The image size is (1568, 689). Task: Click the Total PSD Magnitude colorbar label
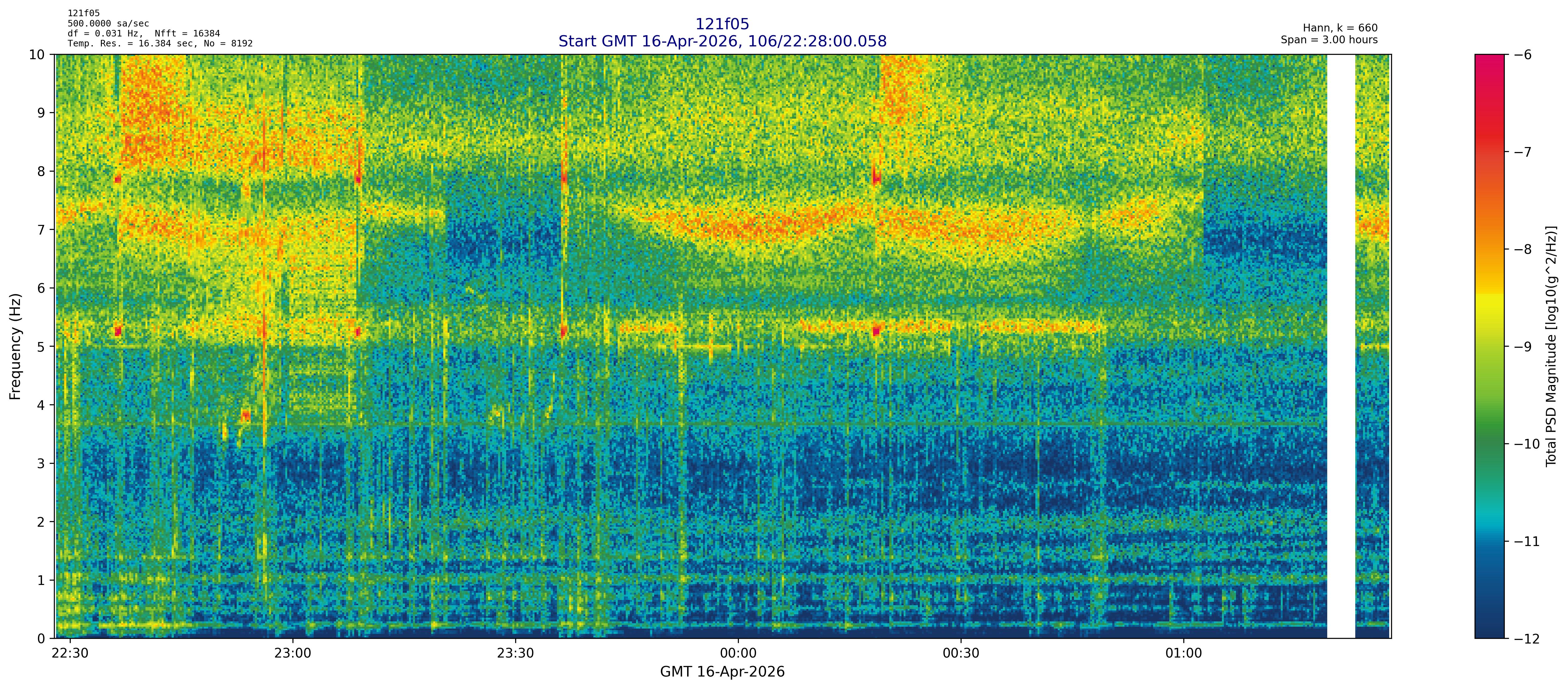click(1551, 346)
